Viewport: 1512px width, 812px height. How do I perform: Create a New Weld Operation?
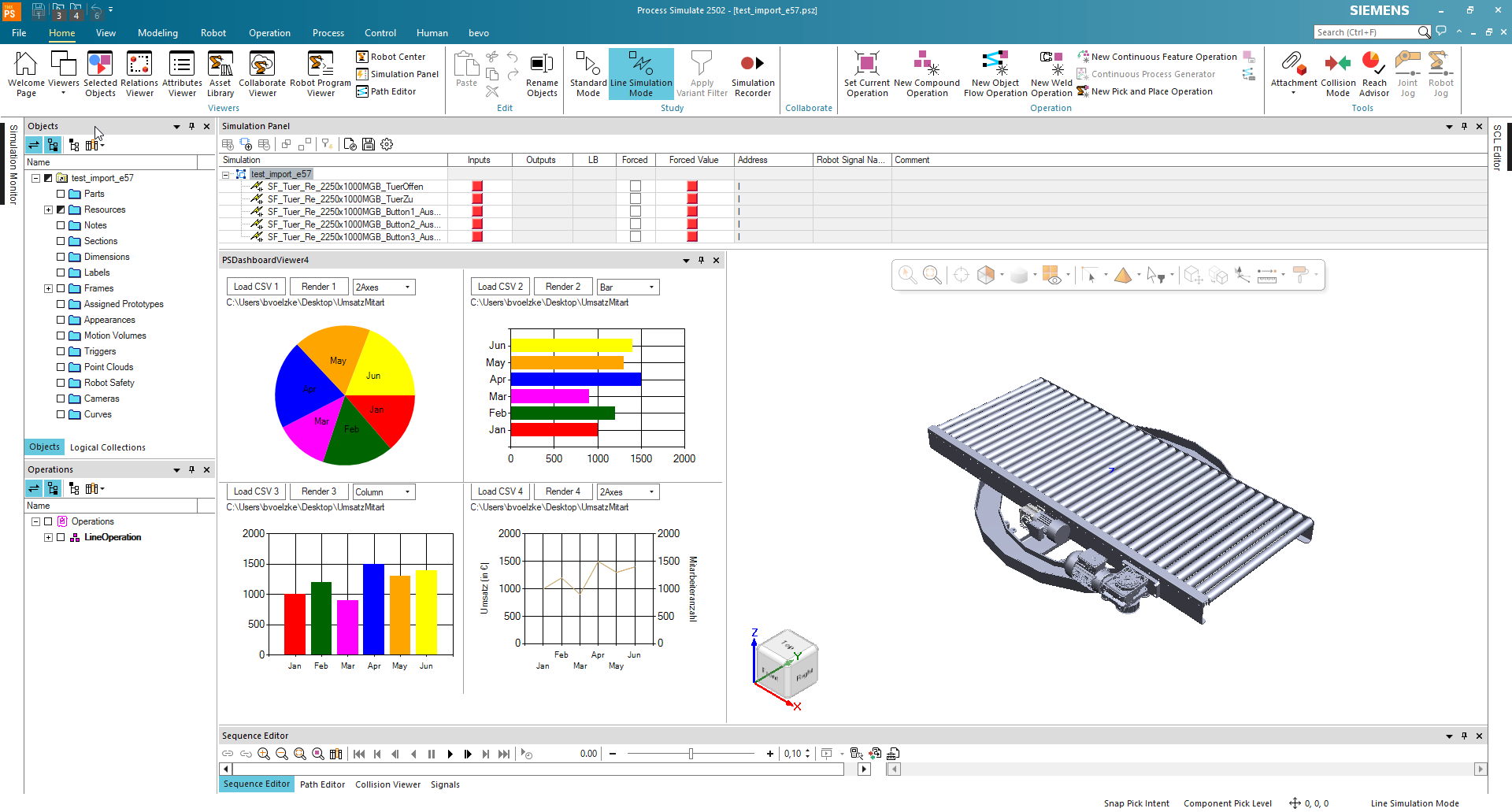[1051, 74]
